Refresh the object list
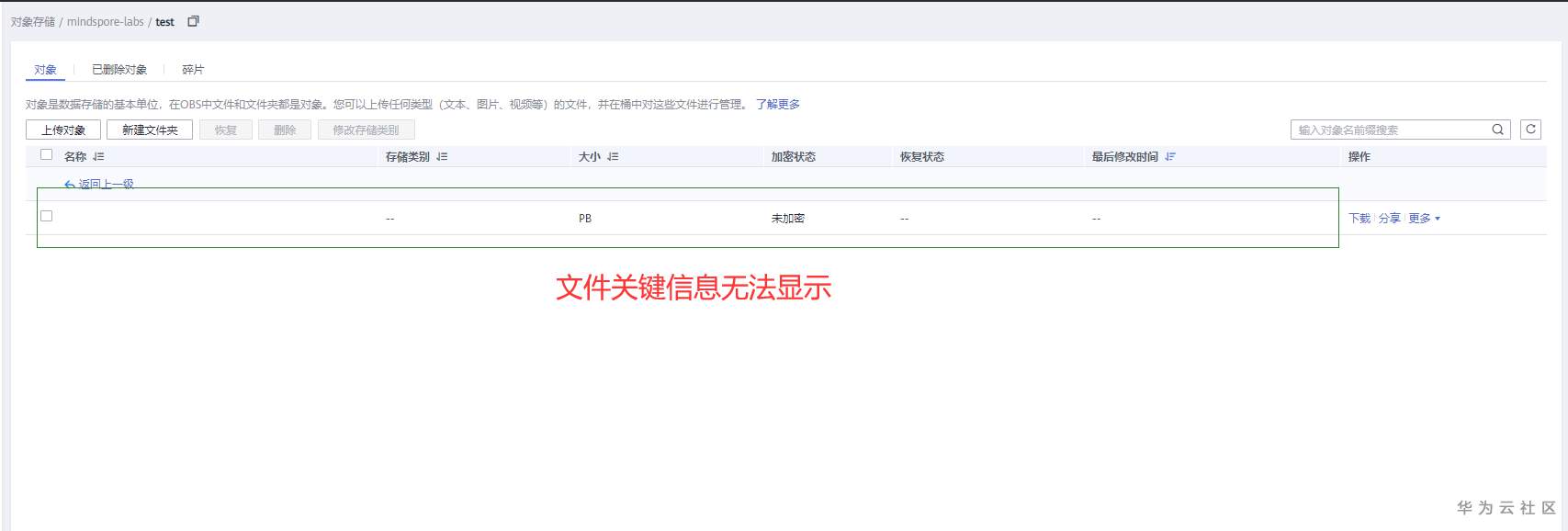 (x=1530, y=130)
